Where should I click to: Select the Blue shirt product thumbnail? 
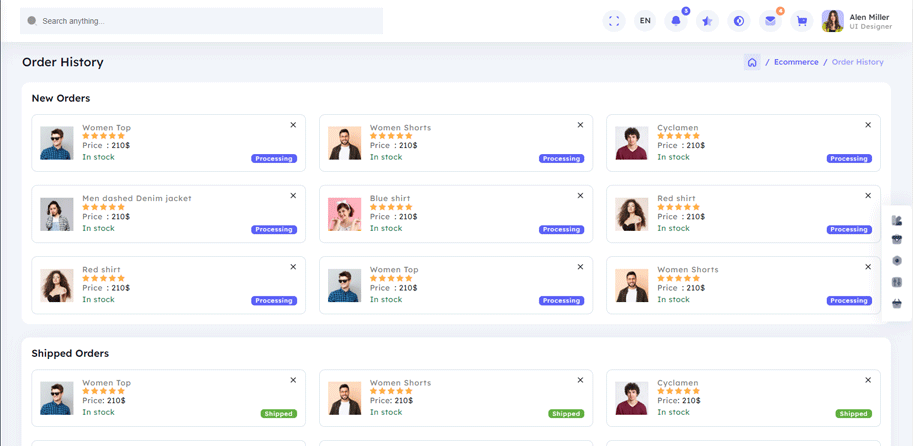[x=344, y=214]
